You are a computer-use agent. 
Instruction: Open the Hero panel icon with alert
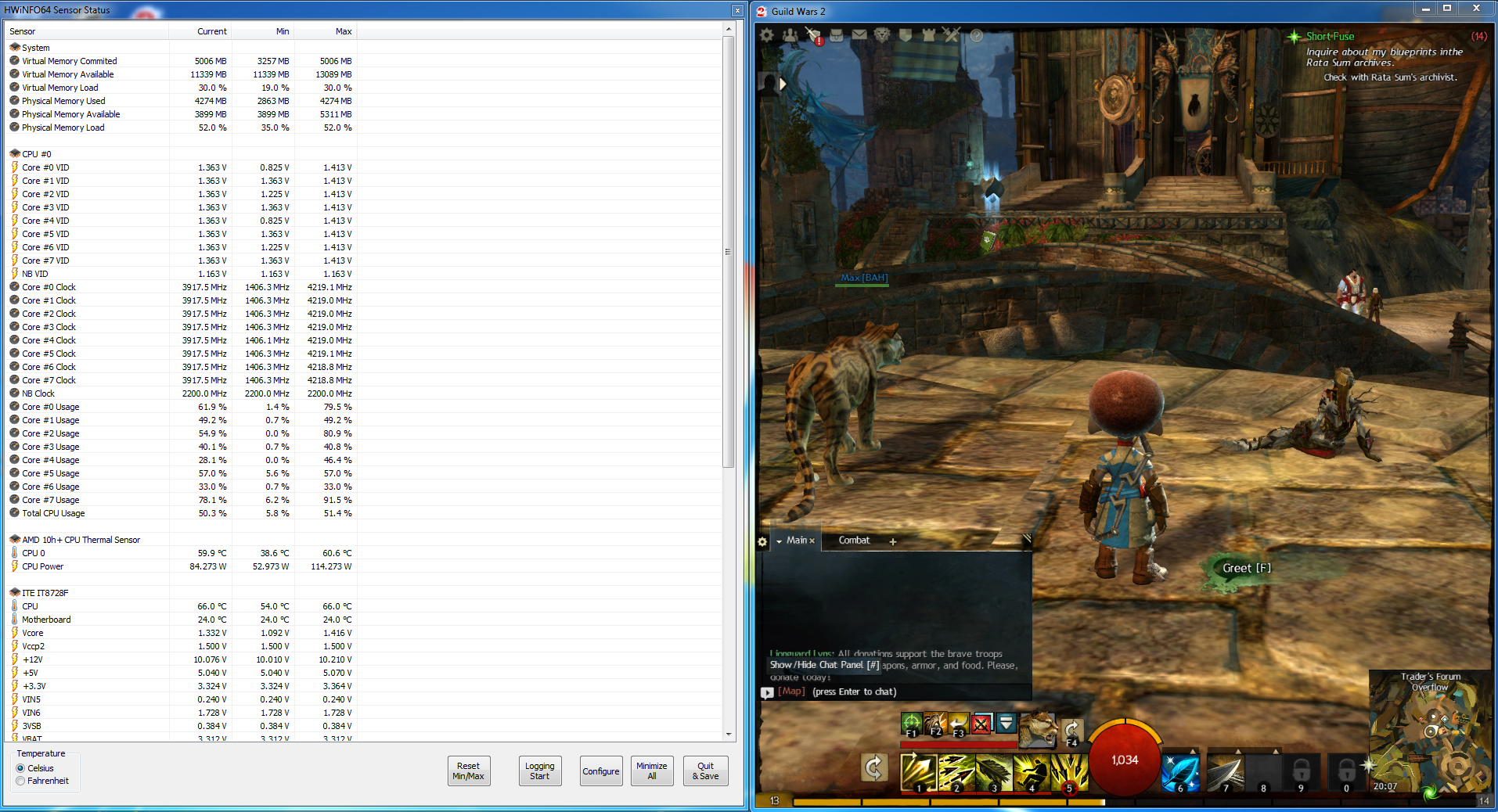pos(813,35)
